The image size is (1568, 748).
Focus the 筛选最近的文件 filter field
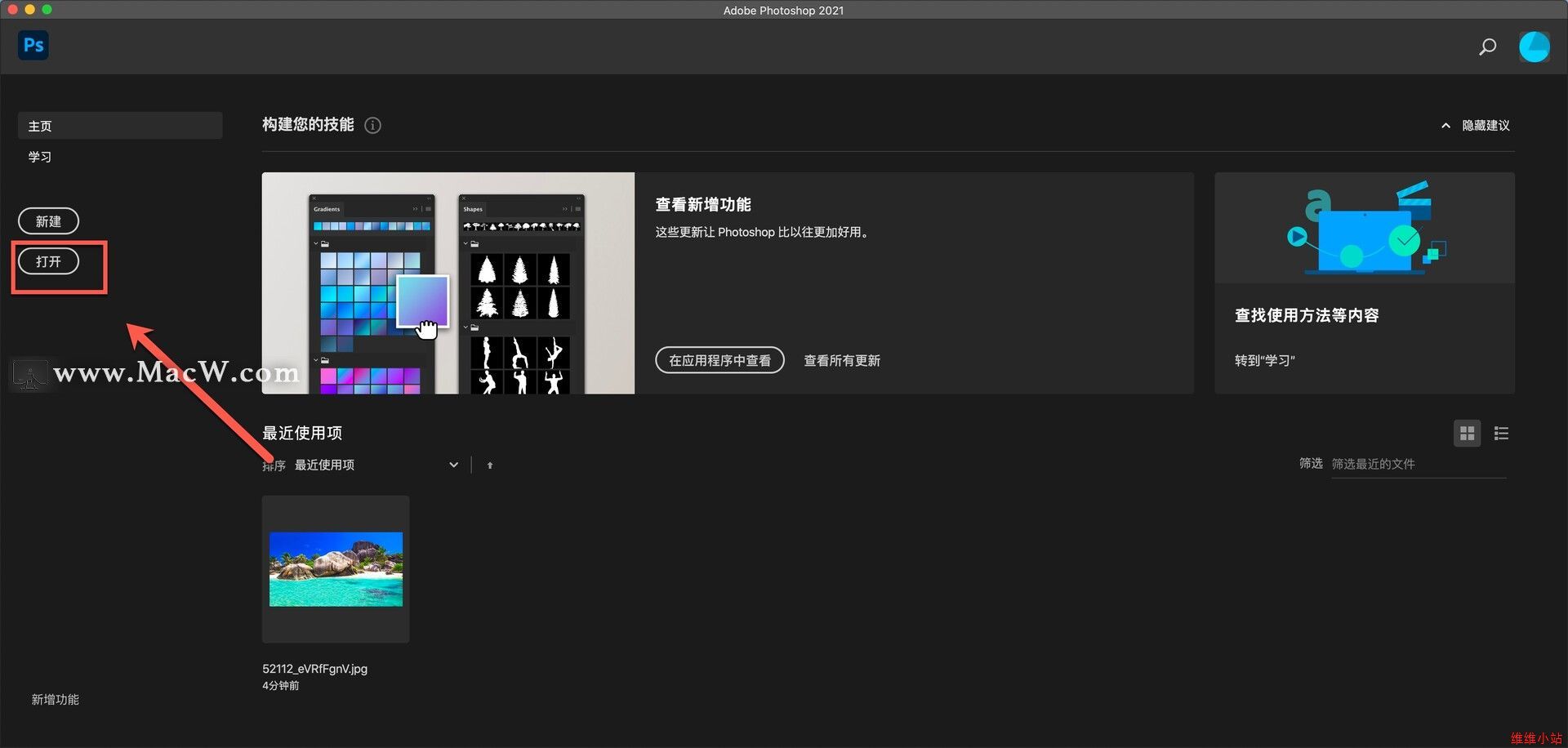pyautogui.click(x=1419, y=464)
